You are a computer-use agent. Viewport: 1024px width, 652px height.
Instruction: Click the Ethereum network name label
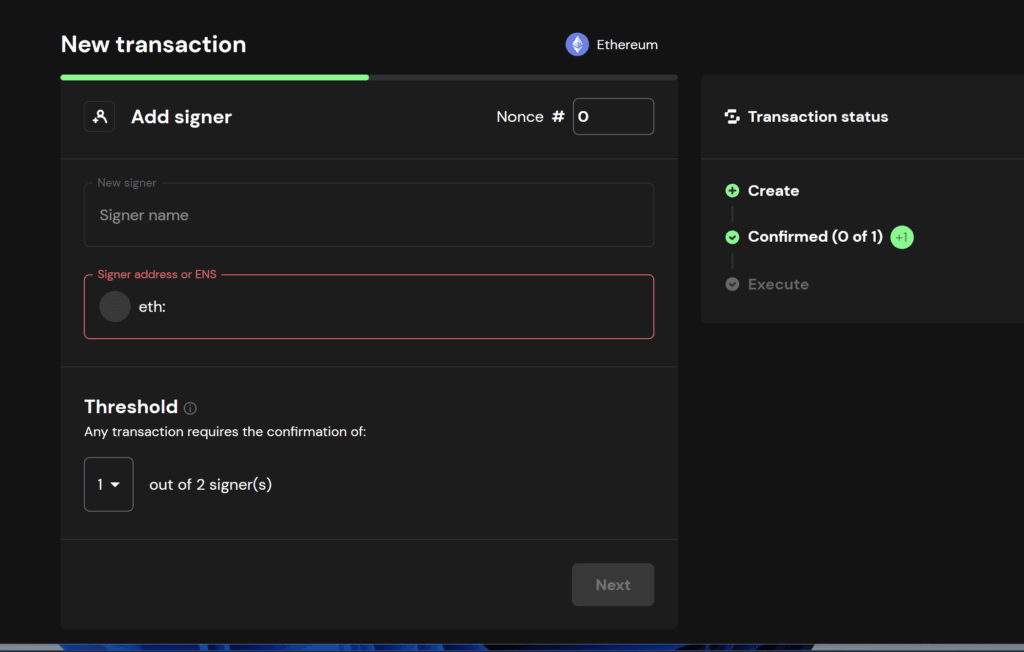tap(627, 45)
